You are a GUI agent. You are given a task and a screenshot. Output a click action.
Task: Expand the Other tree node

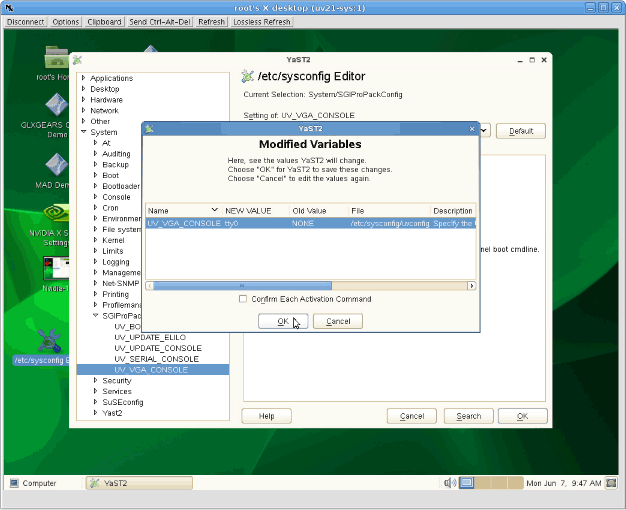click(x=83, y=121)
